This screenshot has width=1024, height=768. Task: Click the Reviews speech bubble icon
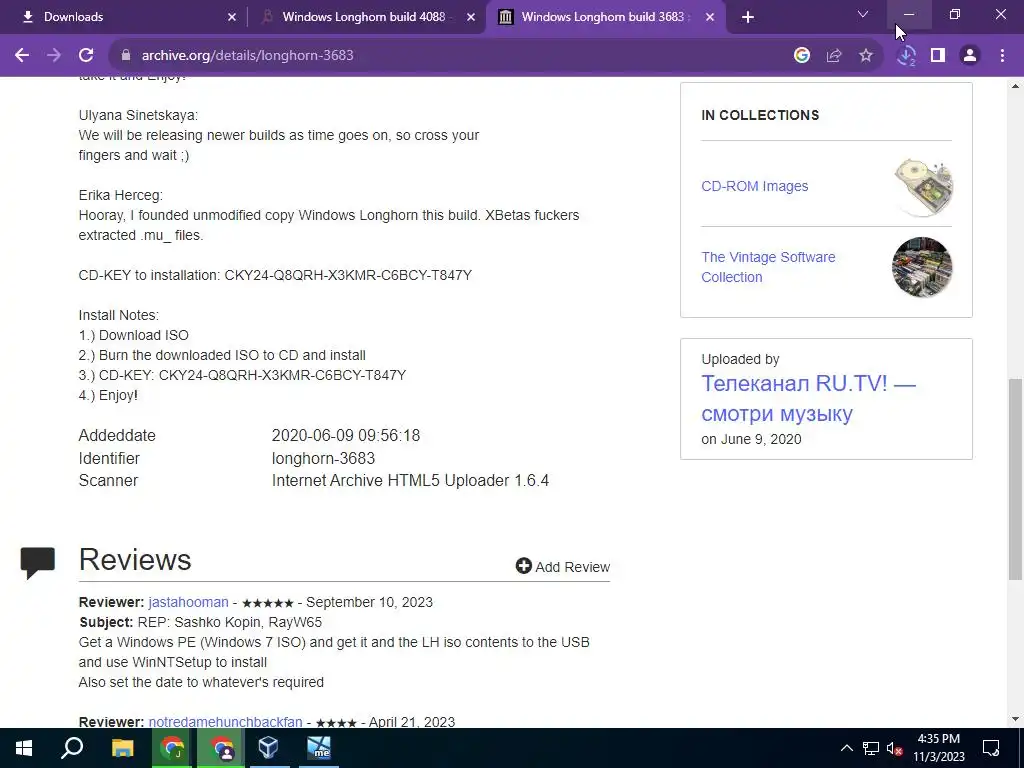(38, 563)
